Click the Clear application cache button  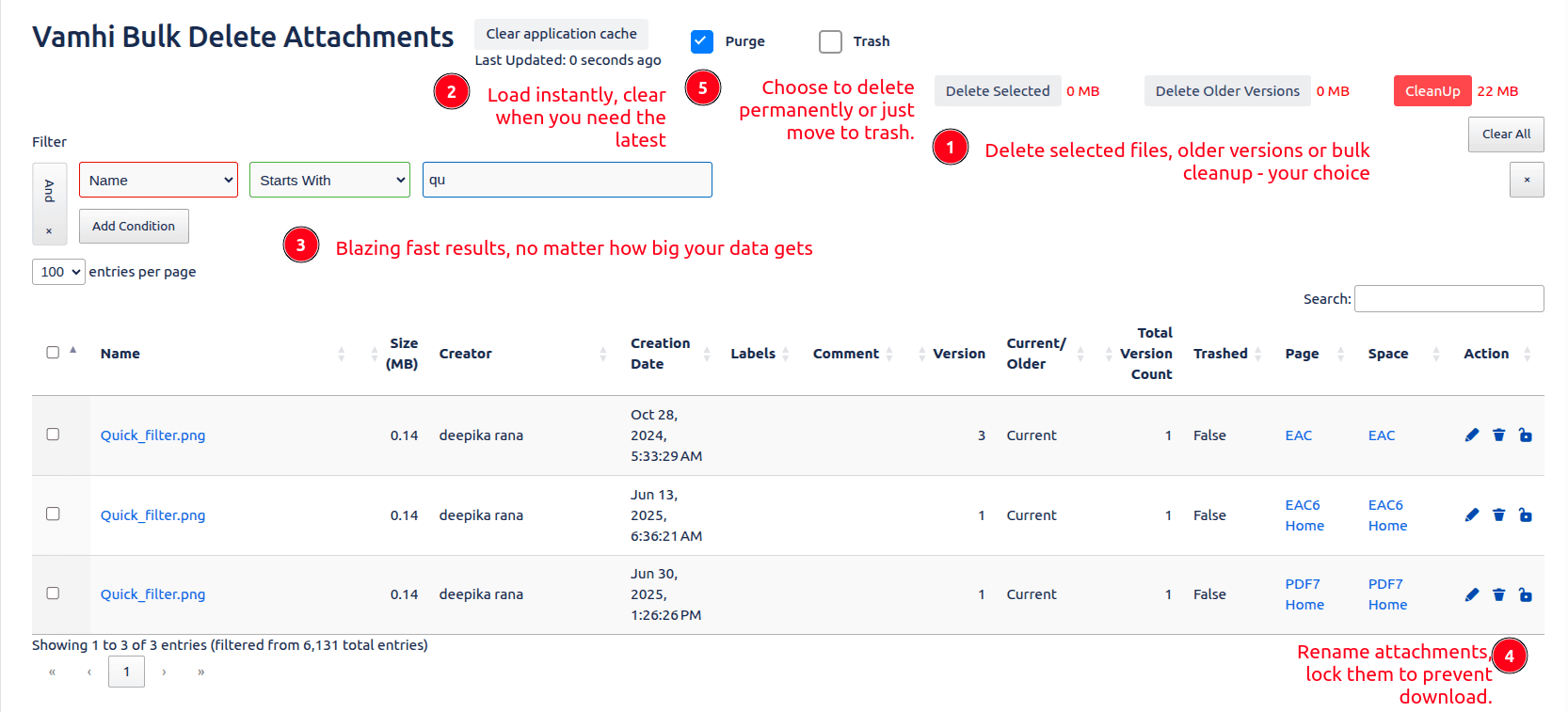point(561,34)
